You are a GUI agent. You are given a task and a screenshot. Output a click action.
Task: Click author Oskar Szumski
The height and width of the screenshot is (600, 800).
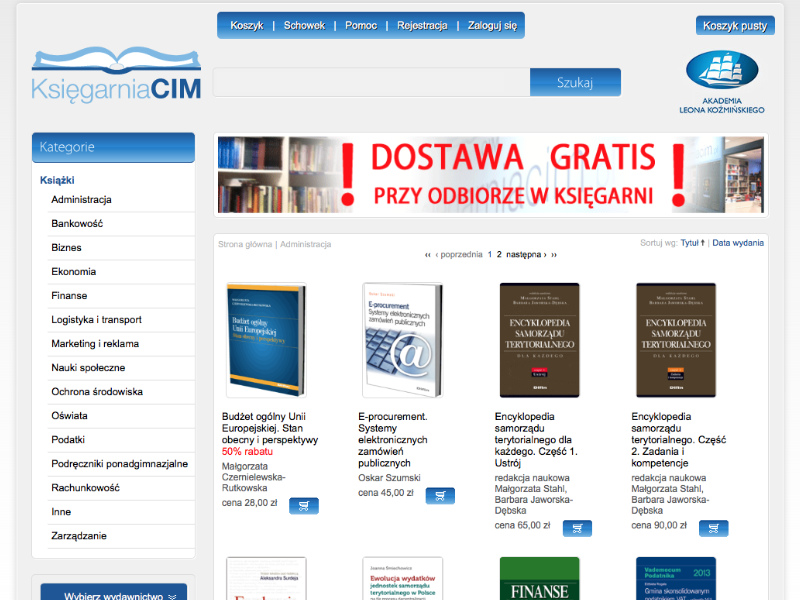[389, 478]
